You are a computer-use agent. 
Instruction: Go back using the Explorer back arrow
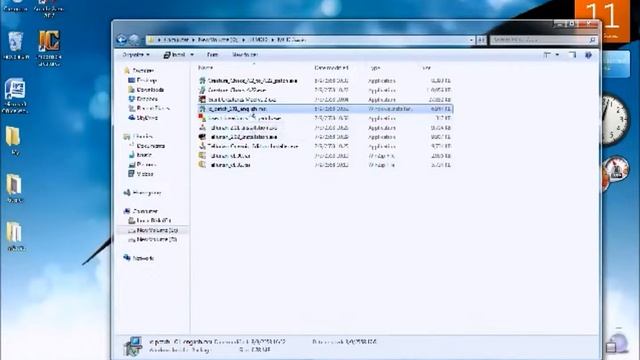tap(121, 39)
